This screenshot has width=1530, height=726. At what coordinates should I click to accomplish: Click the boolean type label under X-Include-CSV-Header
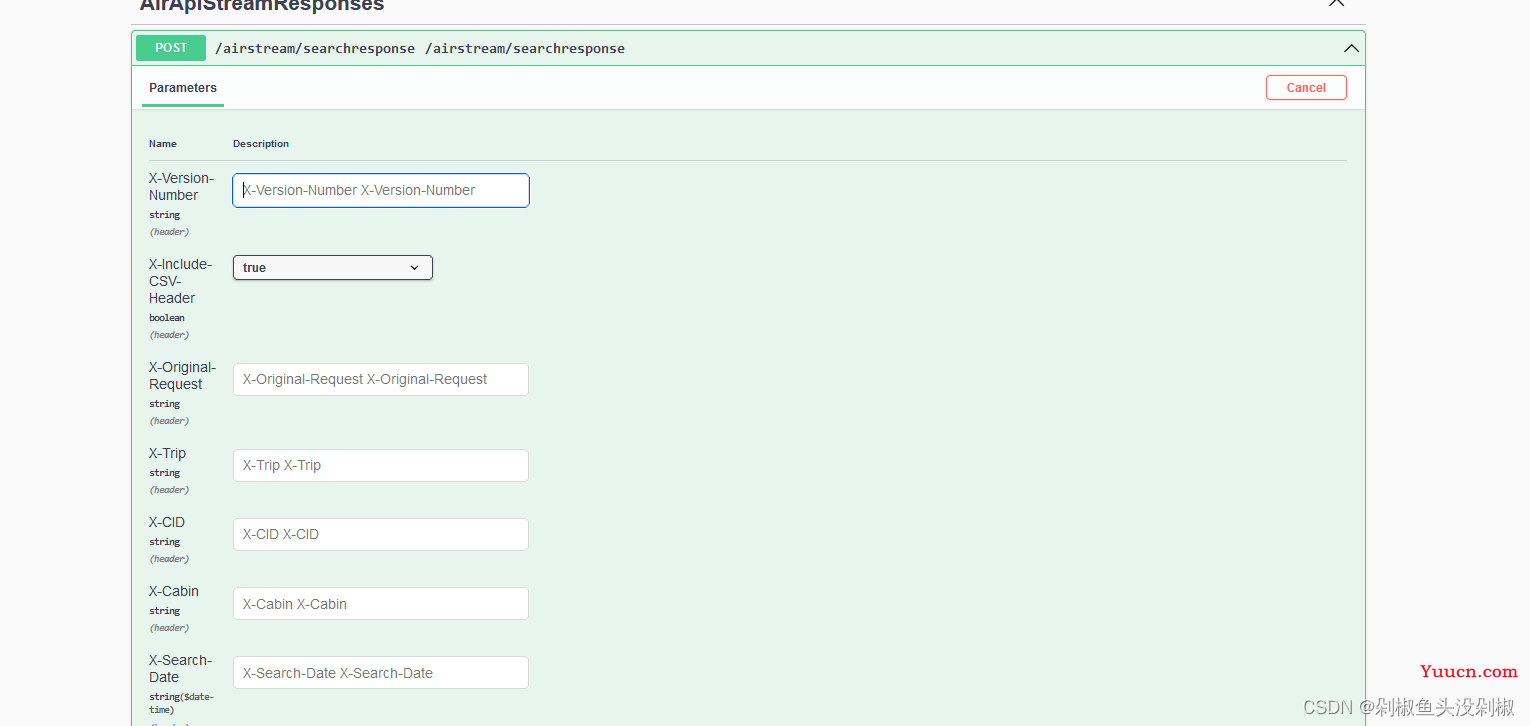(167, 318)
